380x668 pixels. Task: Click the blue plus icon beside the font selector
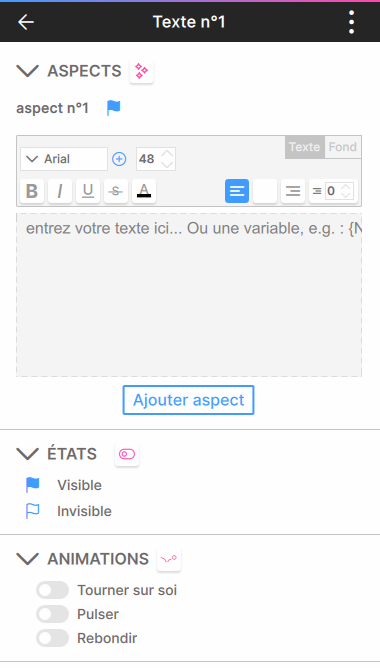(x=119, y=159)
